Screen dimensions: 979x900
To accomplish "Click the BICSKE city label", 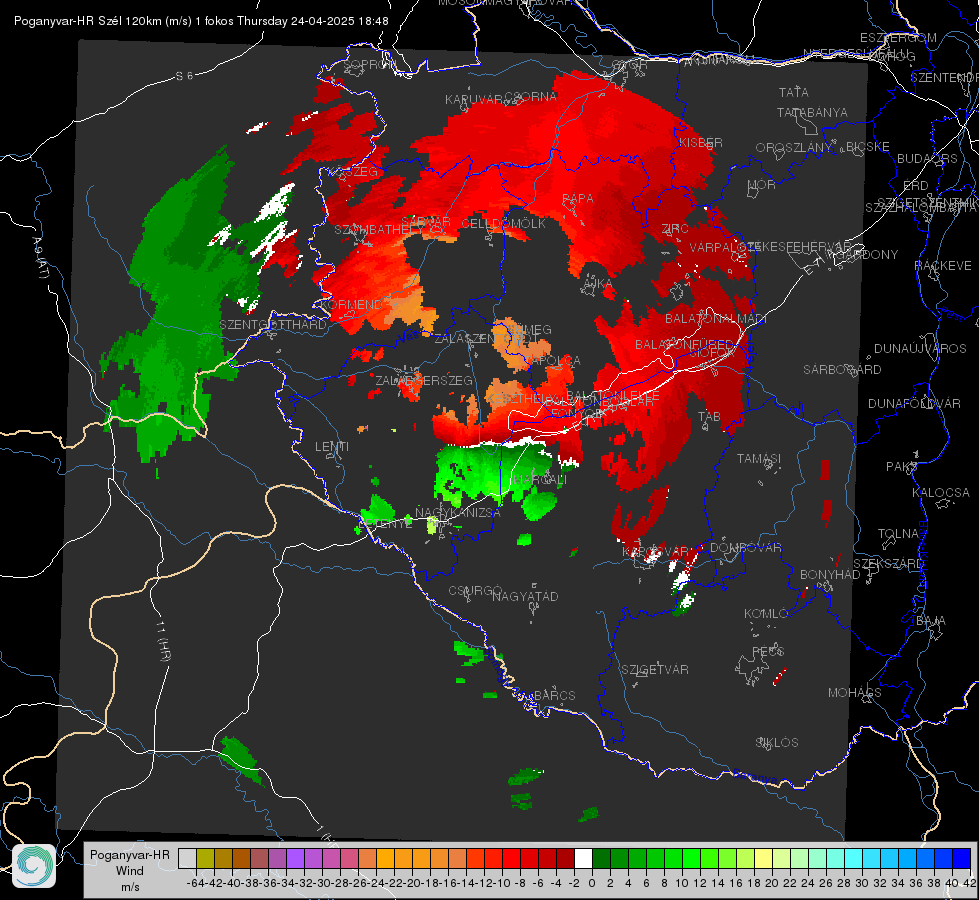I will coord(868,147).
